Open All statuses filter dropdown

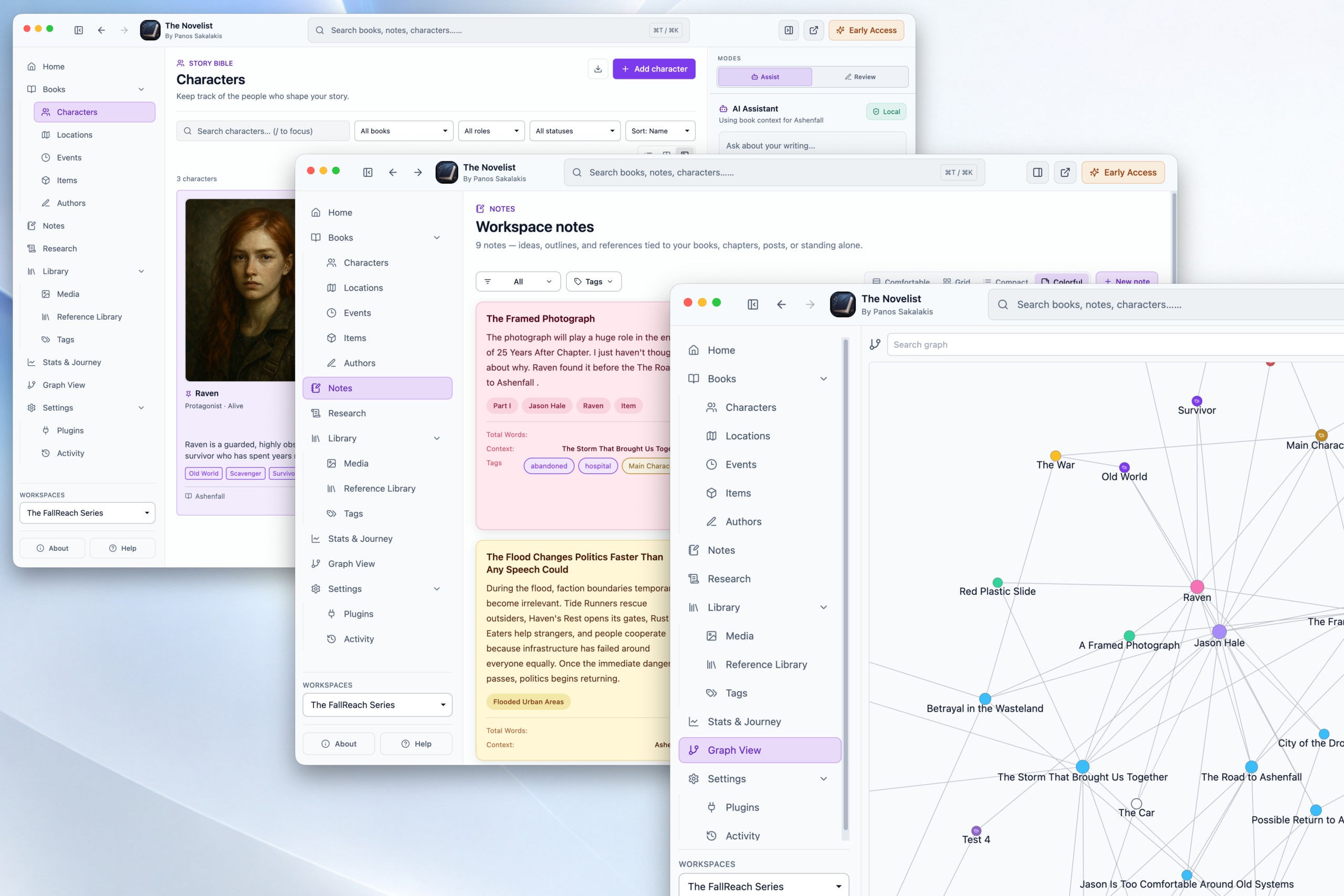pyautogui.click(x=574, y=131)
